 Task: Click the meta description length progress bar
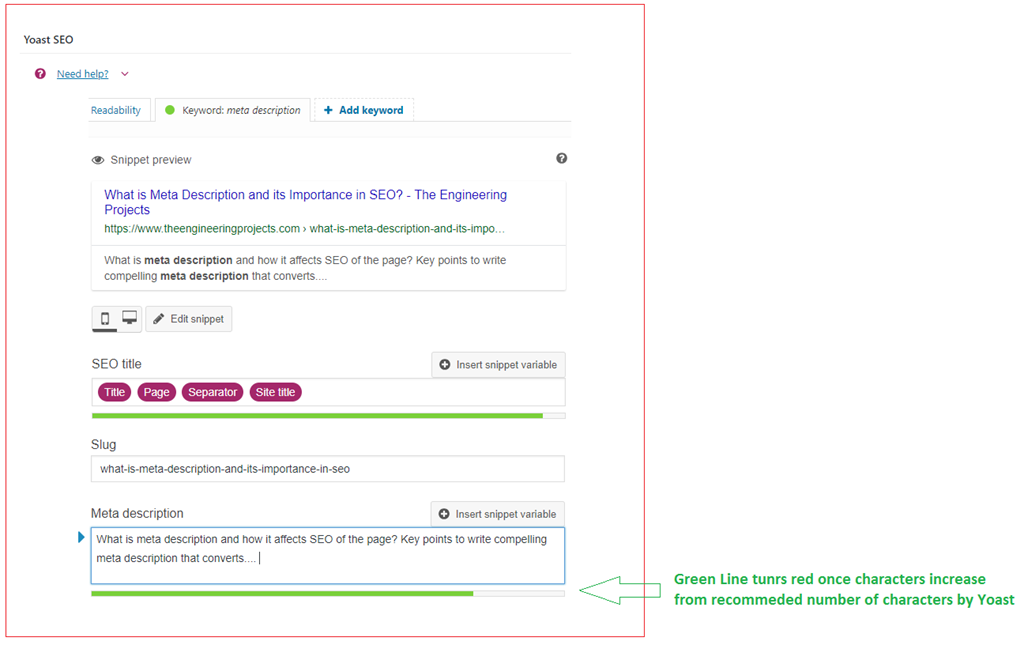(327, 594)
